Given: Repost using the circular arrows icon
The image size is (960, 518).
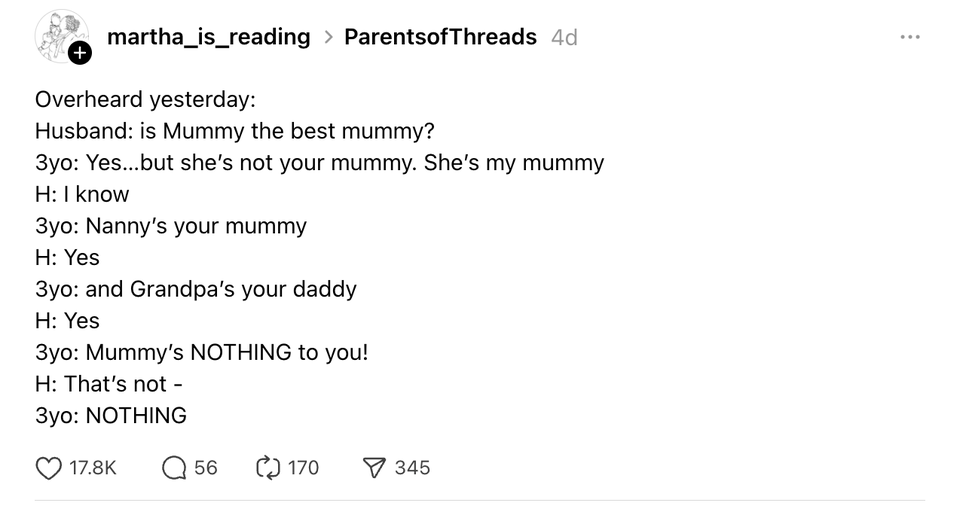Looking at the screenshot, I should pos(268,468).
